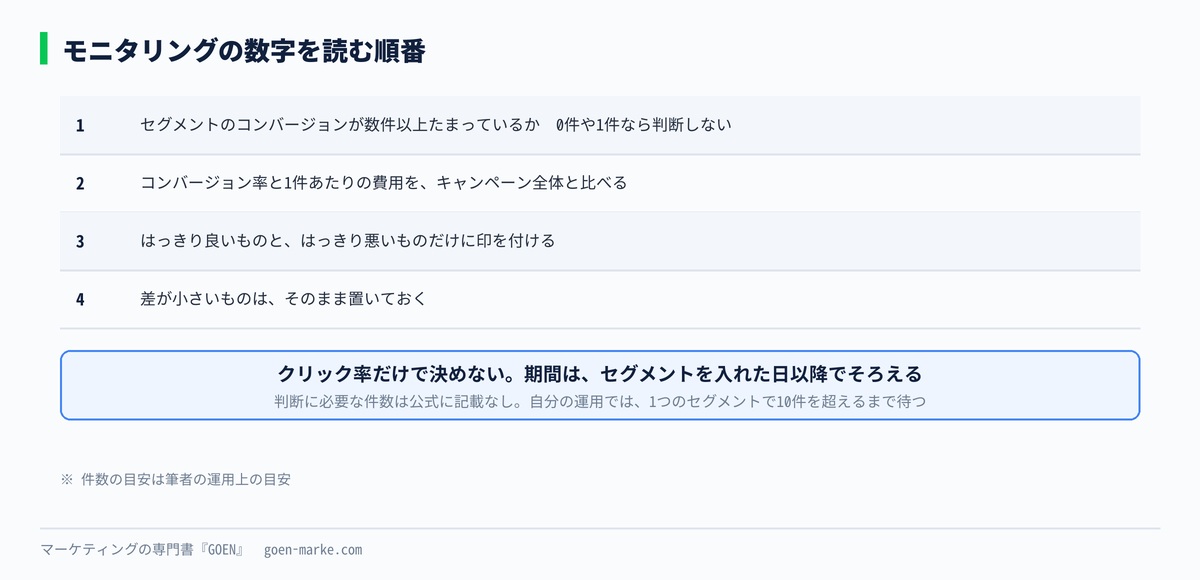Click the footer text マーケティングの専門書『GOEN』
Image resolution: width=1200 pixels, height=580 pixels.
click(x=143, y=550)
